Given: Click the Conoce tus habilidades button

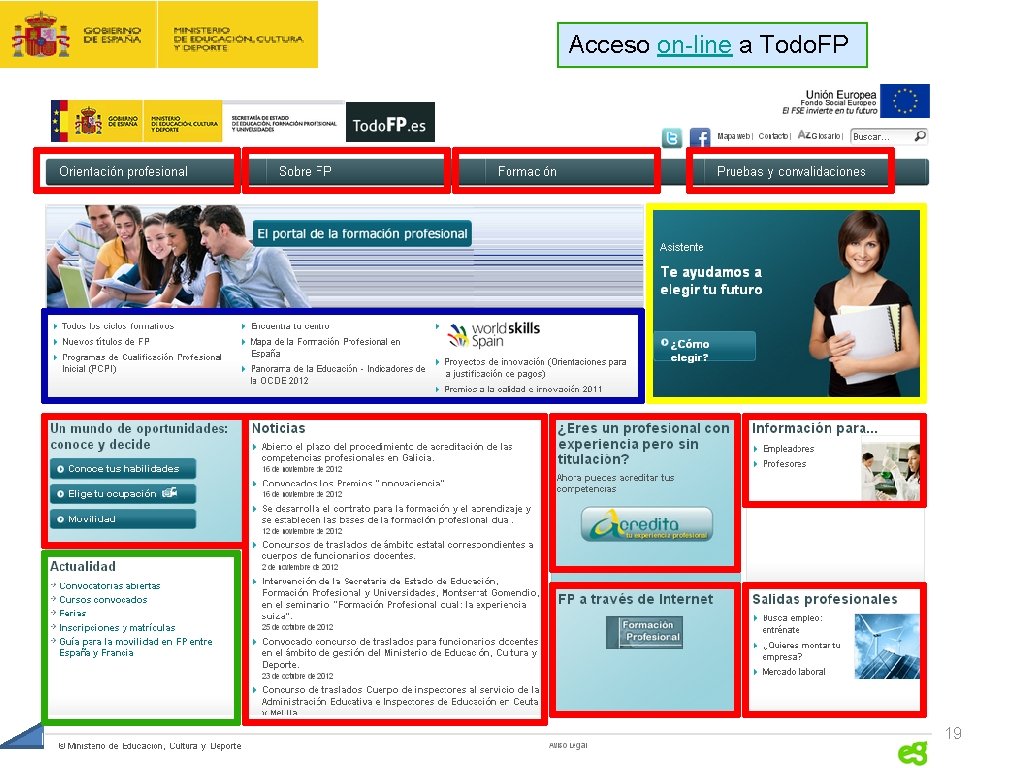Looking at the screenshot, I should click(x=122, y=469).
